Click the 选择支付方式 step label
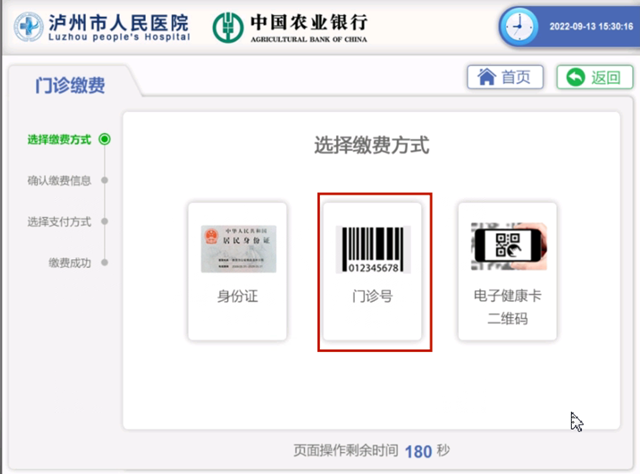This screenshot has width=640, height=474. [x=59, y=221]
